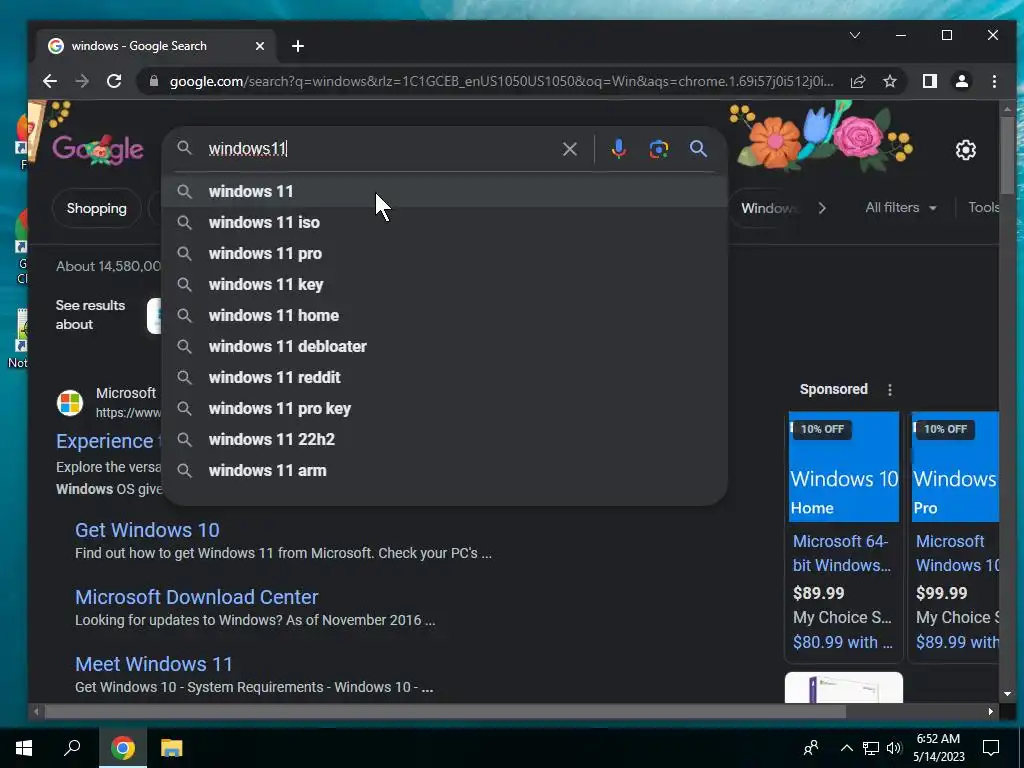Select suggestion 'windows 11 key'
The image size is (1024, 768).
coord(444,285)
